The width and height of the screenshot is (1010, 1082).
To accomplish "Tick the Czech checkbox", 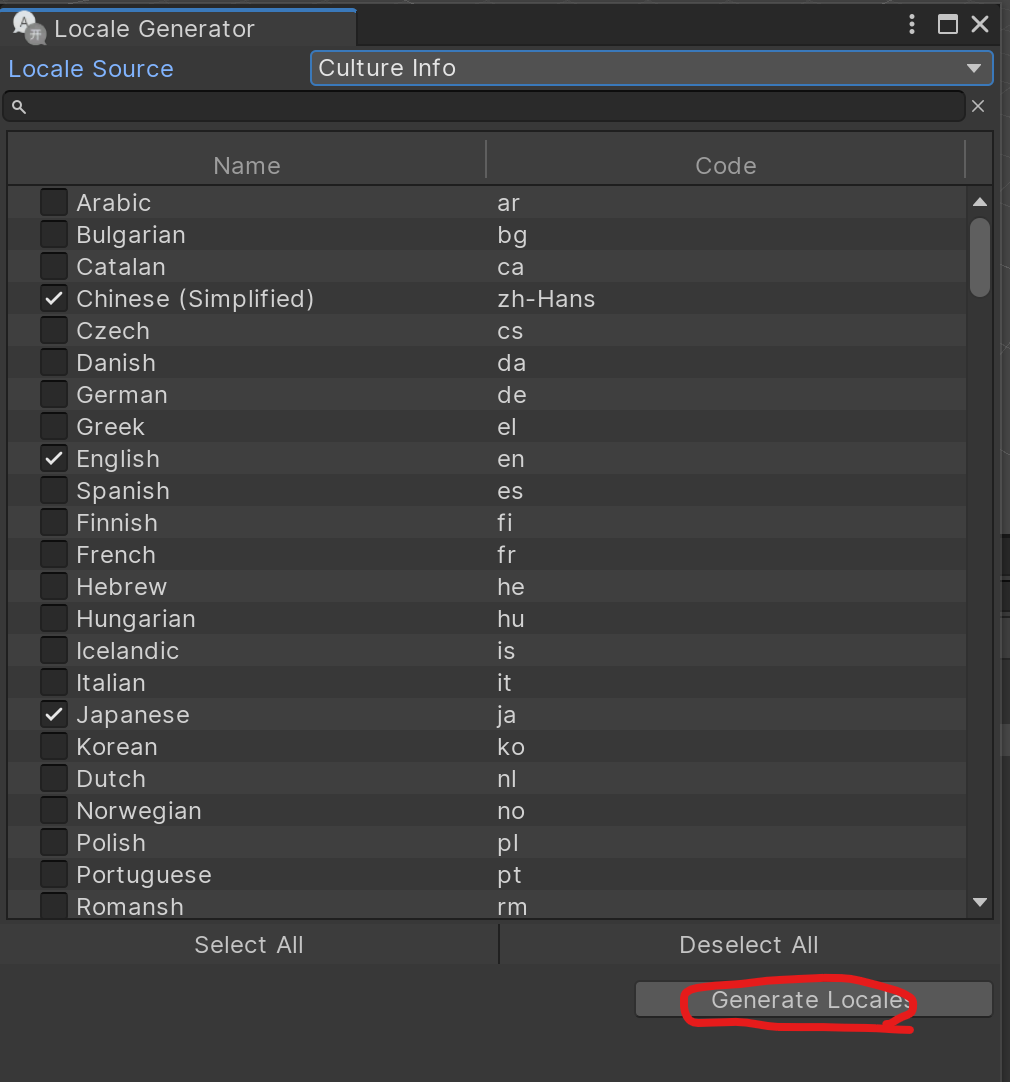I will [x=54, y=331].
